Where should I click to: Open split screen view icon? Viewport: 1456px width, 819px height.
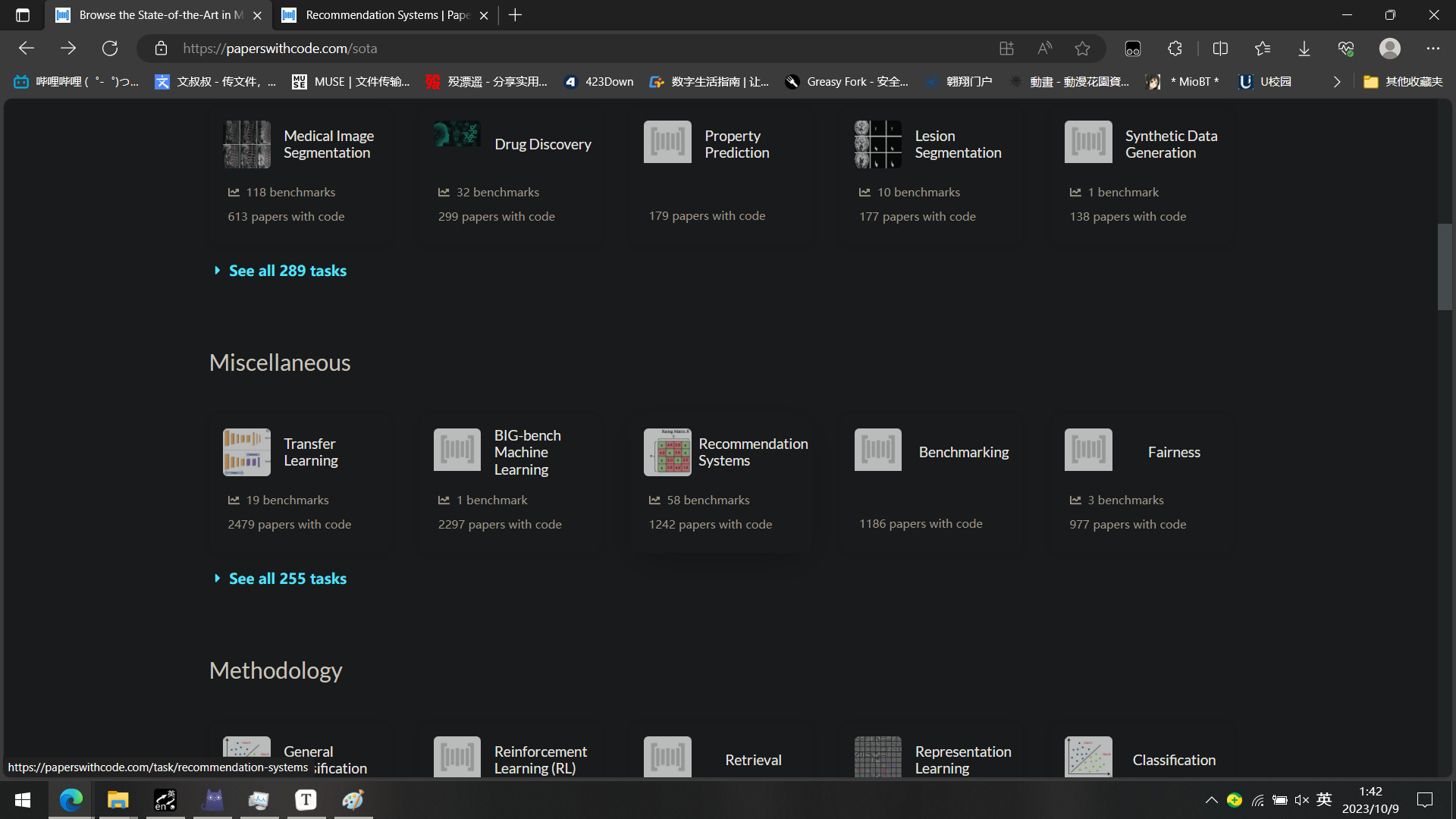click(x=1220, y=49)
